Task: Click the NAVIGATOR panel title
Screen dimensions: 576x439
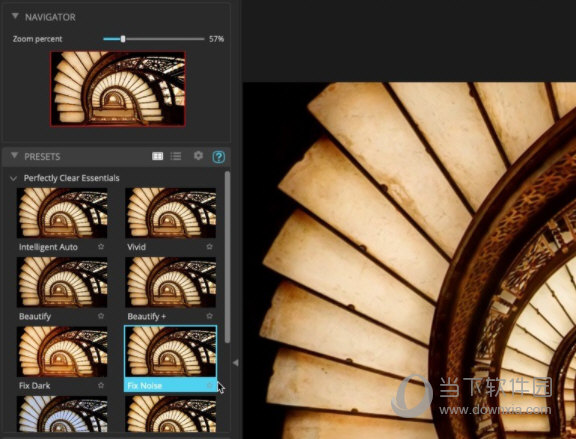Action: [50, 17]
